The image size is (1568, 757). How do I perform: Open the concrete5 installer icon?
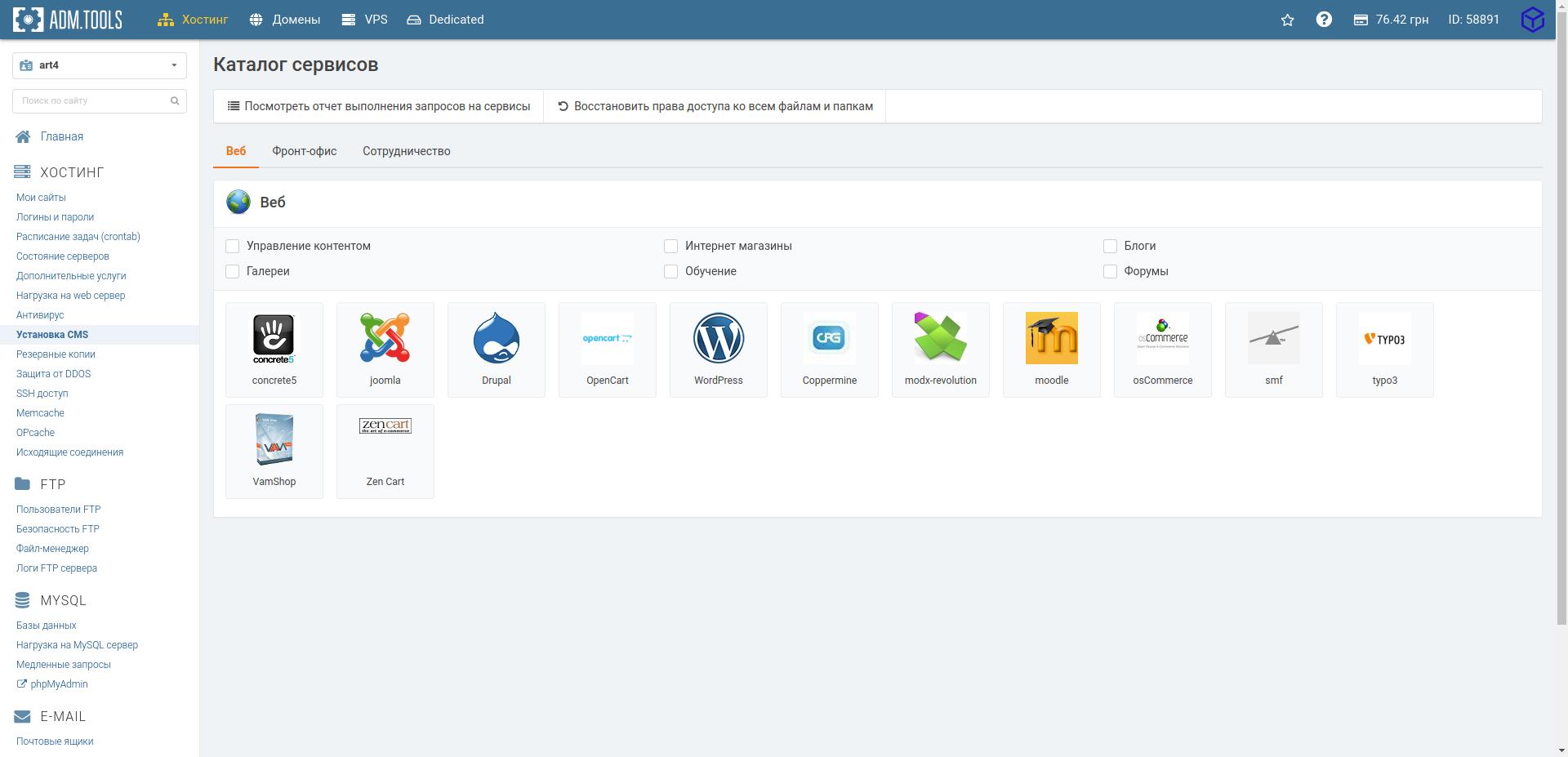tap(274, 338)
